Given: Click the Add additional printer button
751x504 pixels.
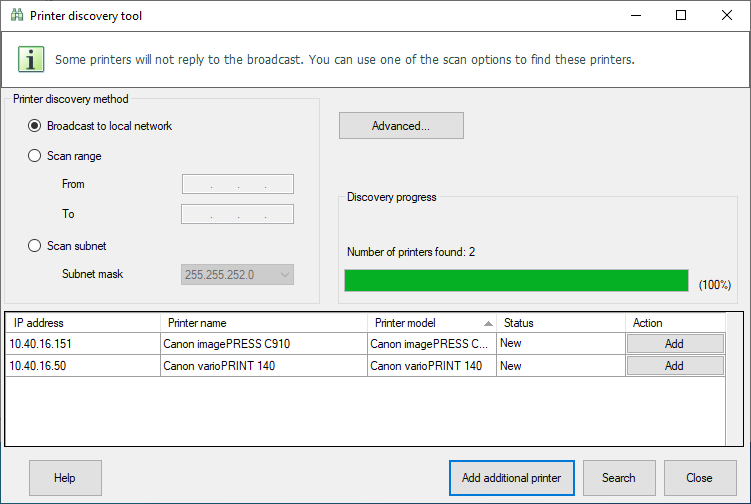Looking at the screenshot, I should tap(511, 478).
